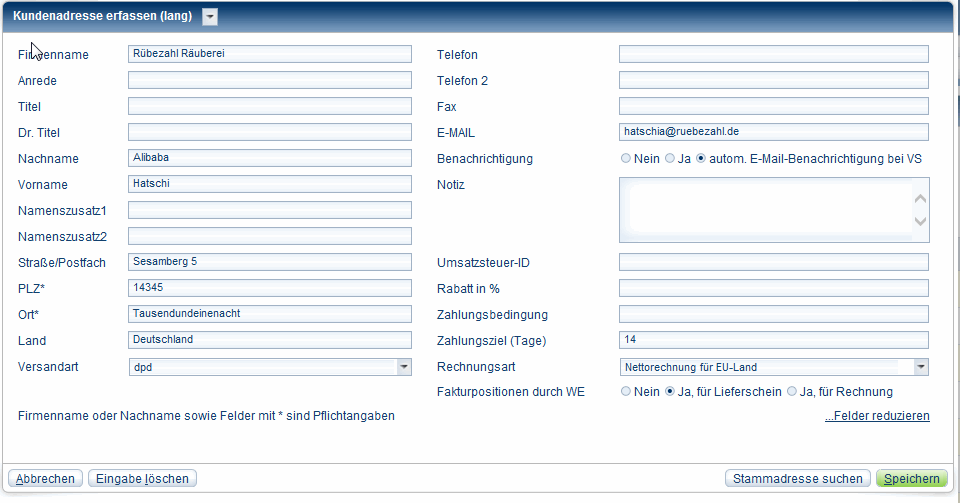Choose autom. E-Mail-Benachrichtigung bei VS option
Screen dimensions: 960x503
(x=701, y=159)
